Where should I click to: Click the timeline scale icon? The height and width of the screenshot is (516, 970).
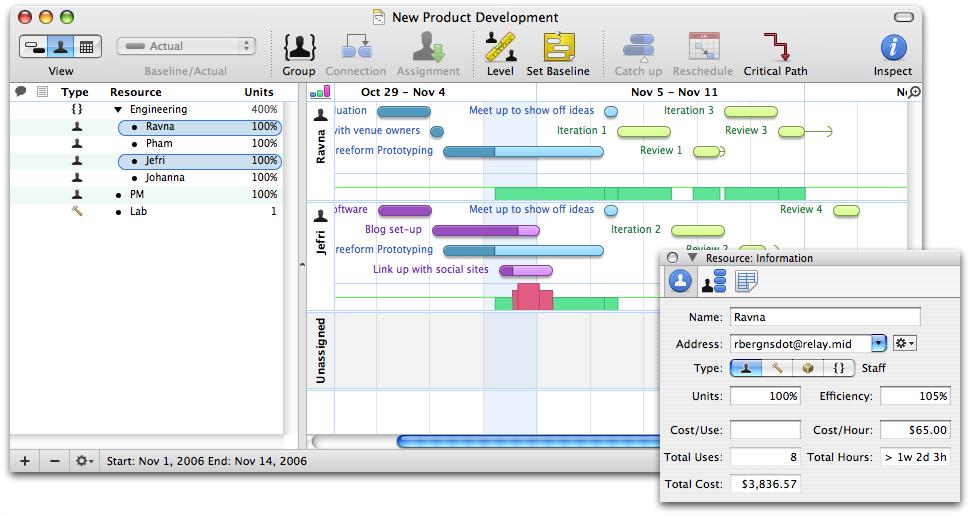coord(320,92)
